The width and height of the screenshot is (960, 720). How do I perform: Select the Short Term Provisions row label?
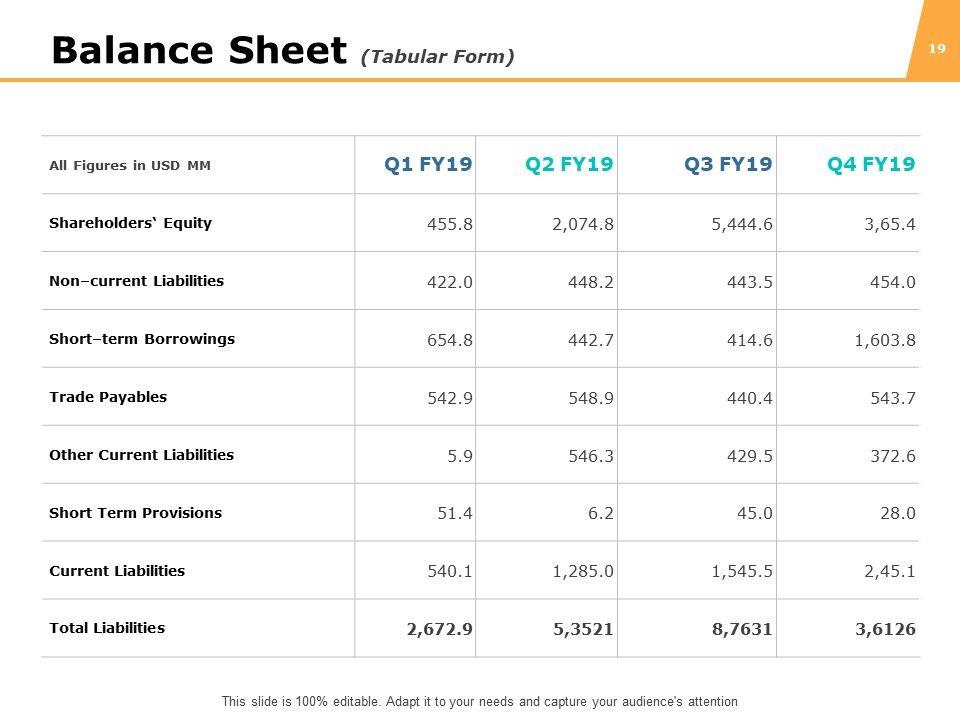click(x=135, y=513)
